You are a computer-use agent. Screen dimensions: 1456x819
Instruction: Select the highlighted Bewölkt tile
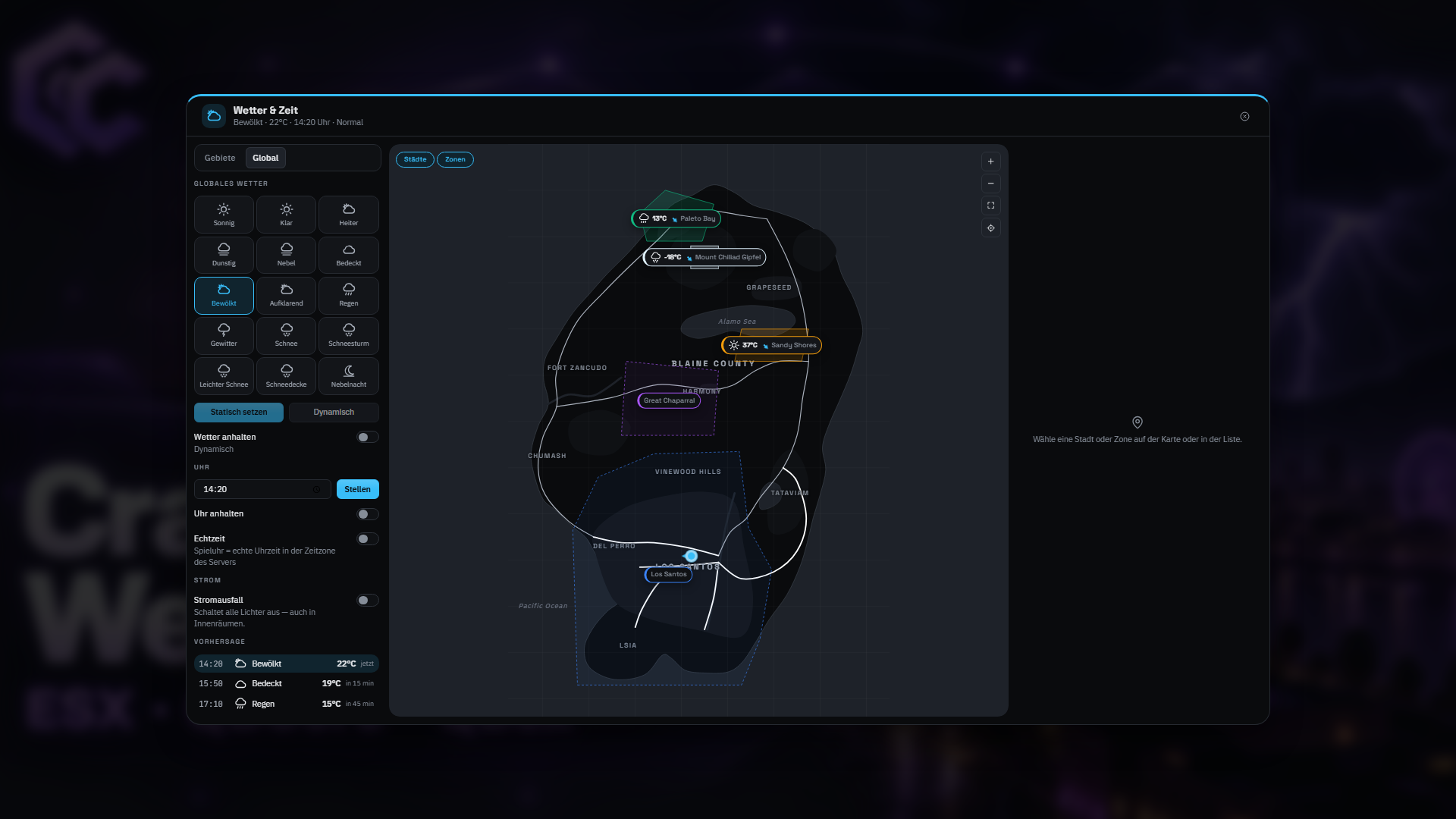point(224,296)
